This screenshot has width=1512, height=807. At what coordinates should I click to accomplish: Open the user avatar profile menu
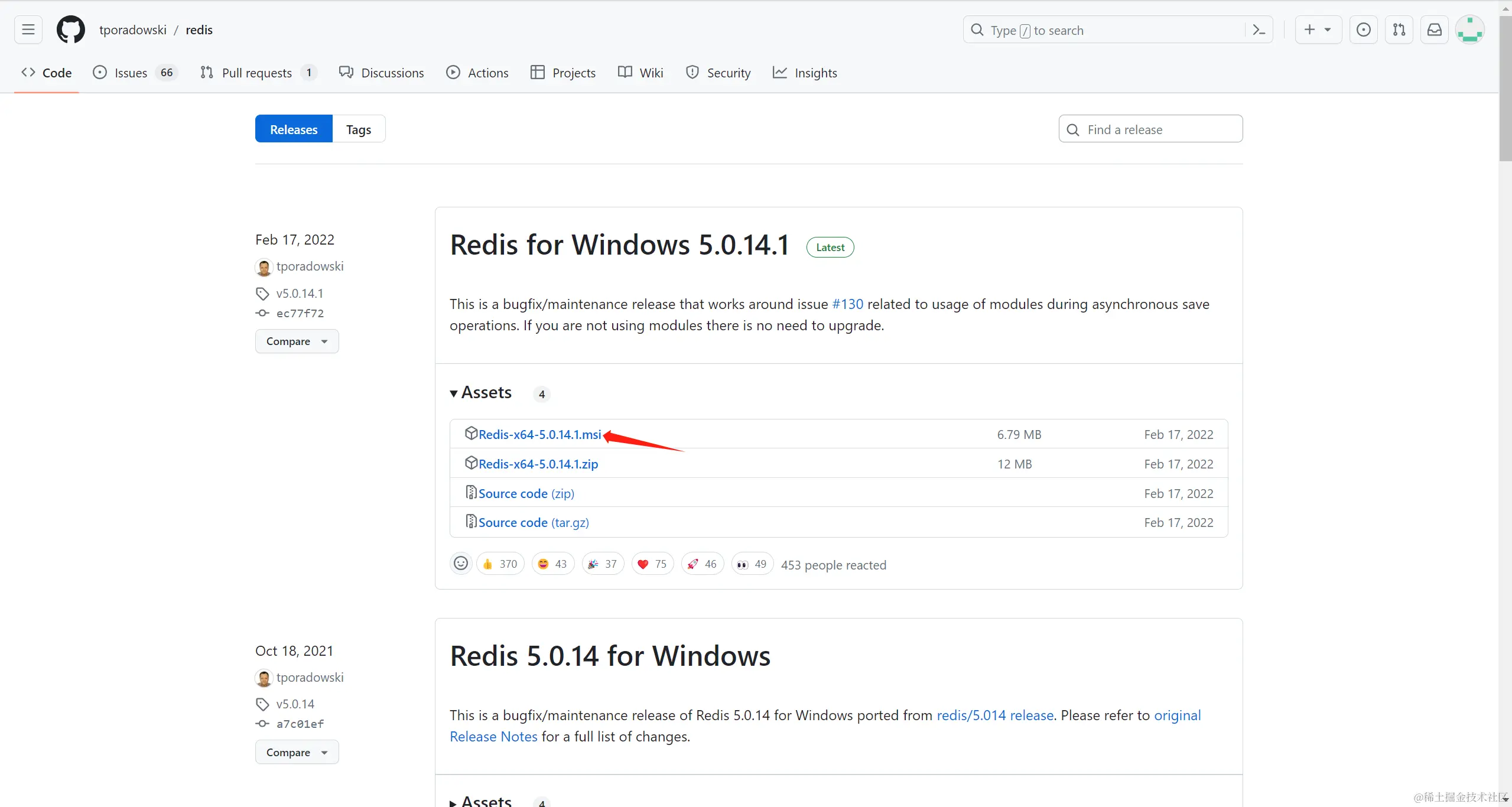tap(1469, 30)
